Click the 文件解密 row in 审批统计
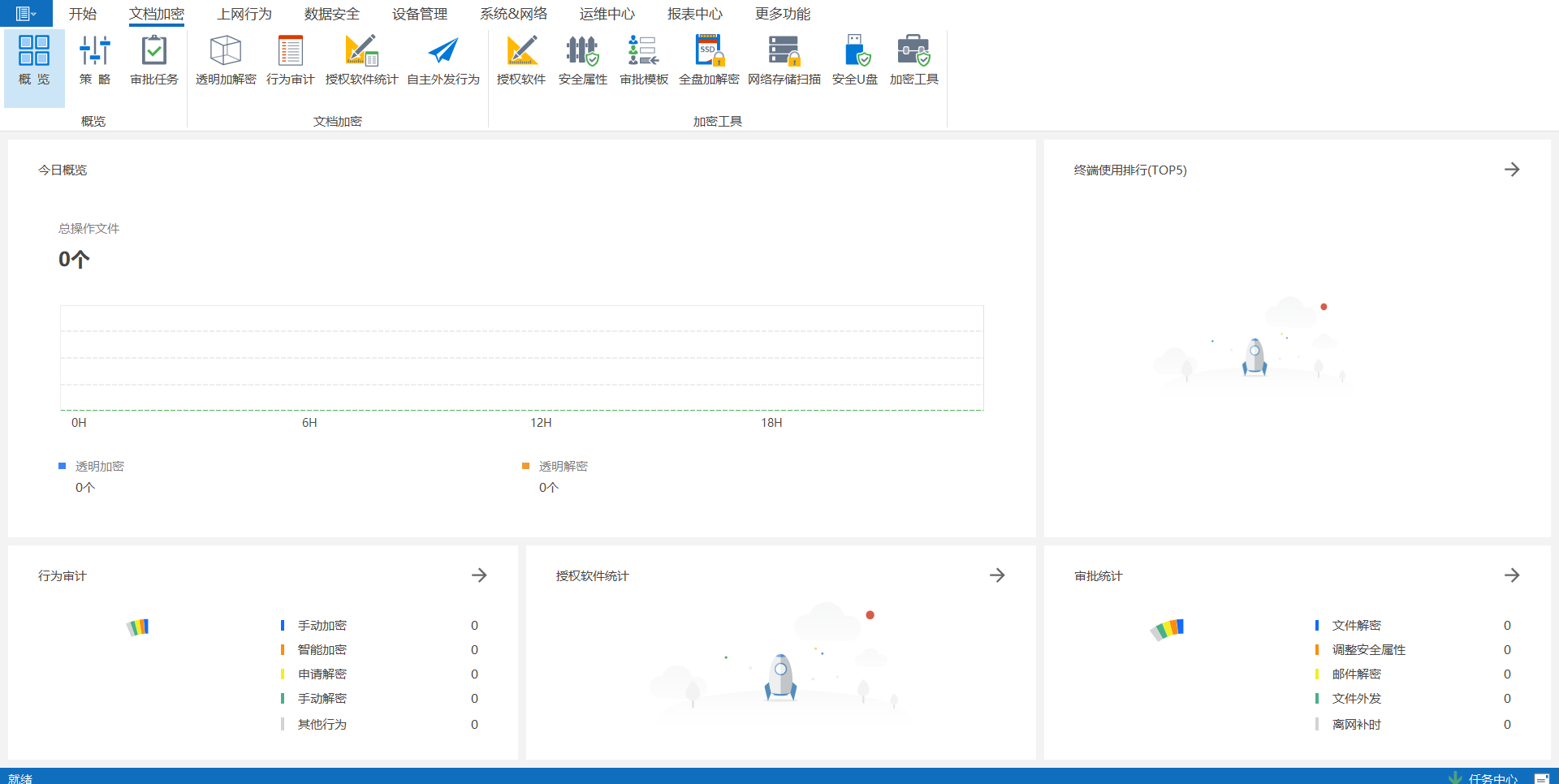This screenshot has width=1559, height=784. tap(1356, 625)
